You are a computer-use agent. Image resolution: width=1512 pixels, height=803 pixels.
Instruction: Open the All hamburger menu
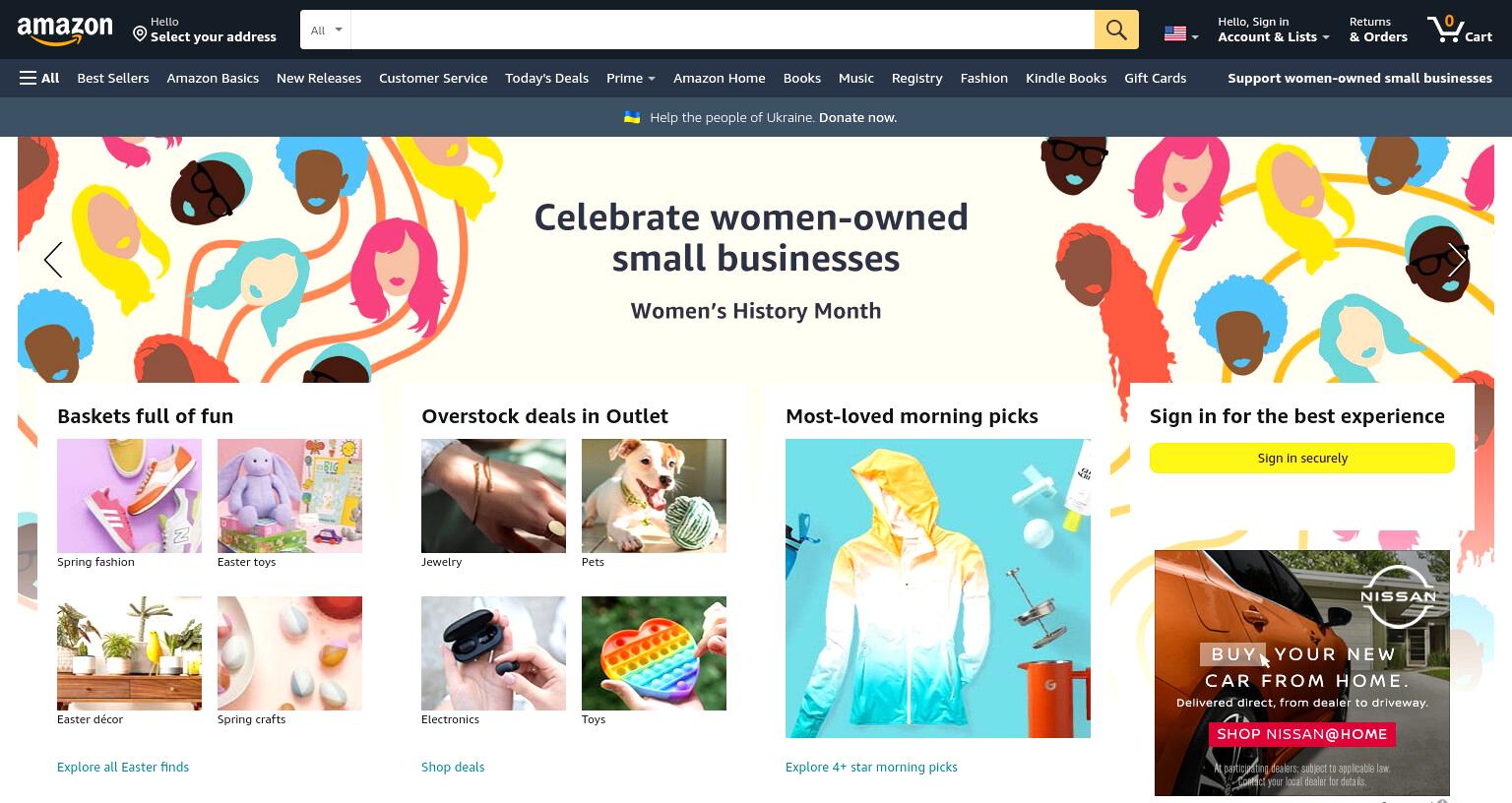39,78
